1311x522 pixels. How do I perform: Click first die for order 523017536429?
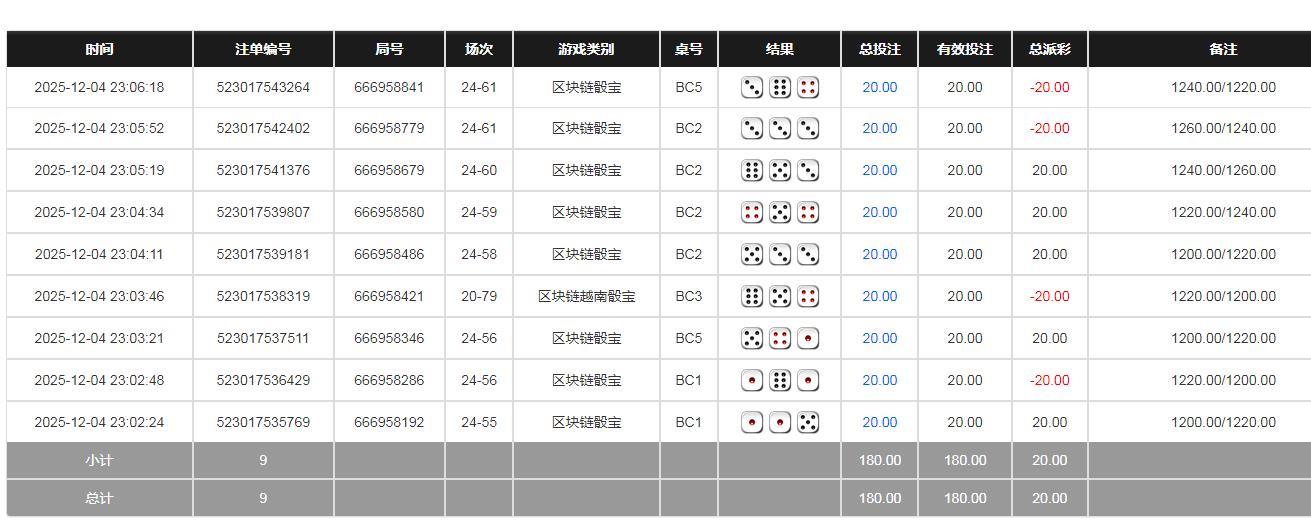(752, 381)
